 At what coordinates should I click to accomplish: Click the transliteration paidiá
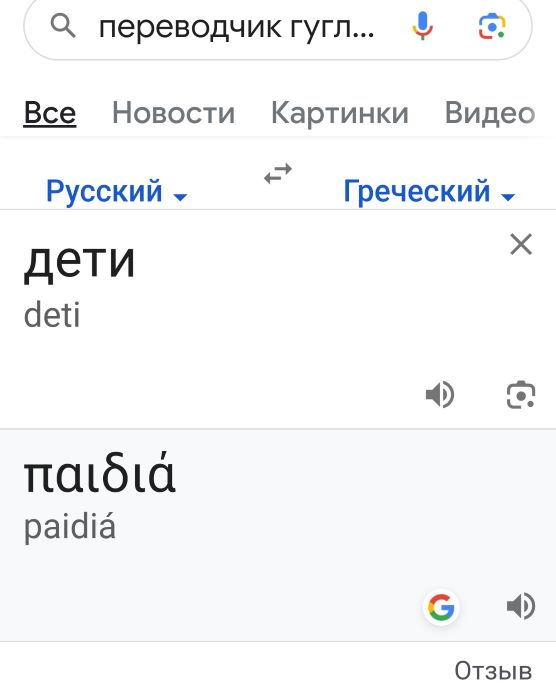(70, 527)
